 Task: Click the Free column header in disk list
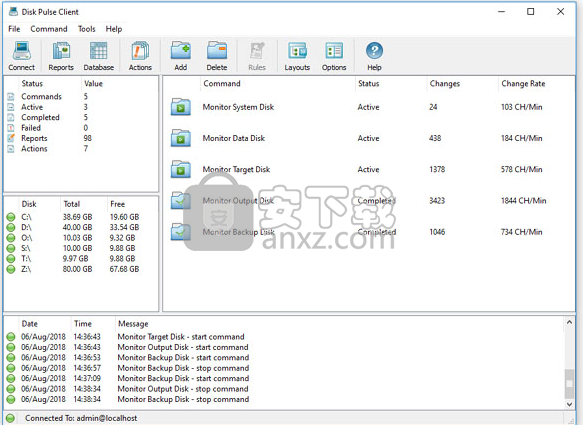tap(132, 204)
